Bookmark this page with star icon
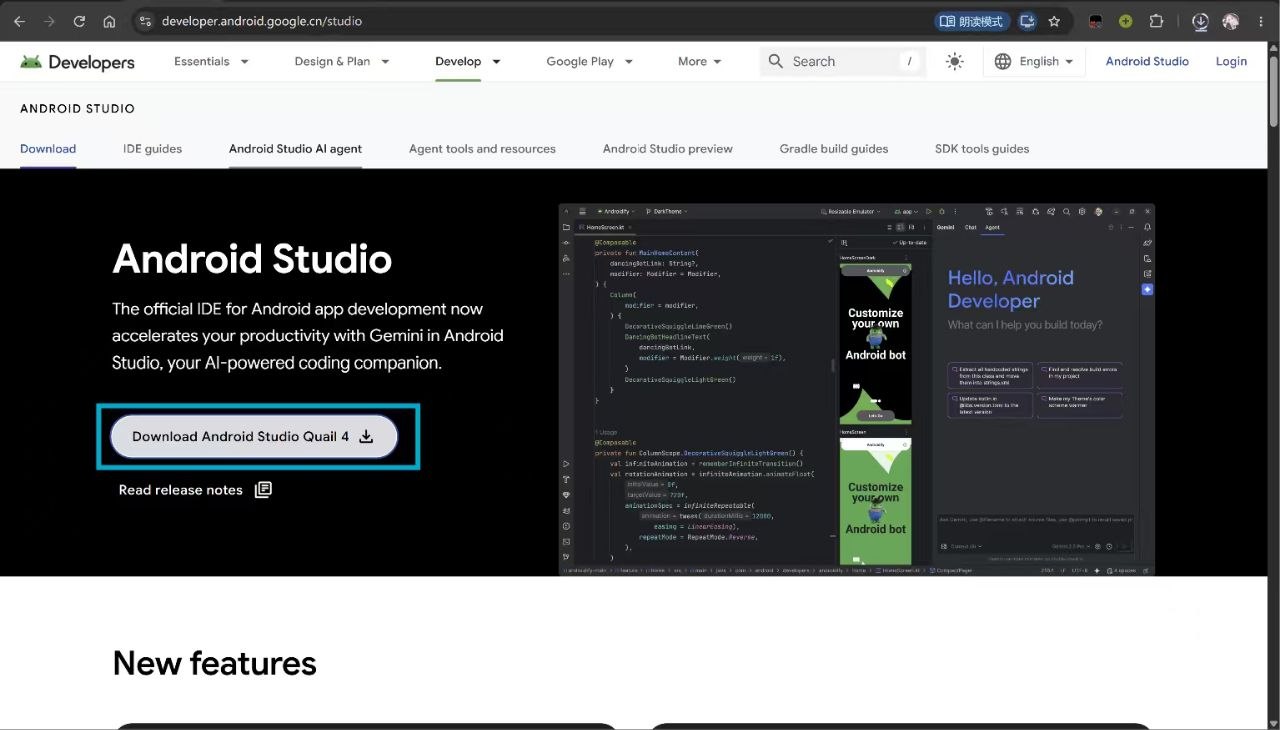This screenshot has width=1280, height=730. tap(1054, 21)
